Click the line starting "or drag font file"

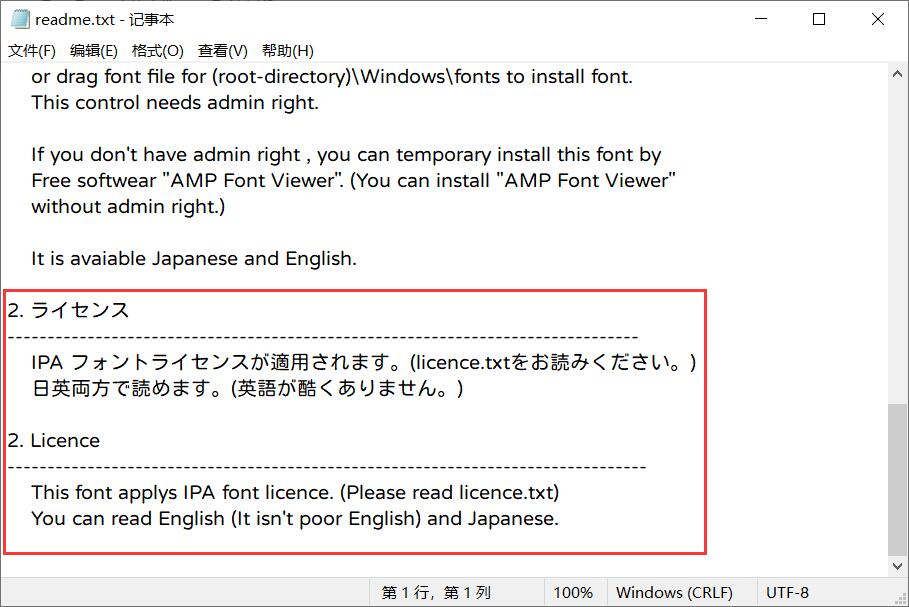coord(332,77)
